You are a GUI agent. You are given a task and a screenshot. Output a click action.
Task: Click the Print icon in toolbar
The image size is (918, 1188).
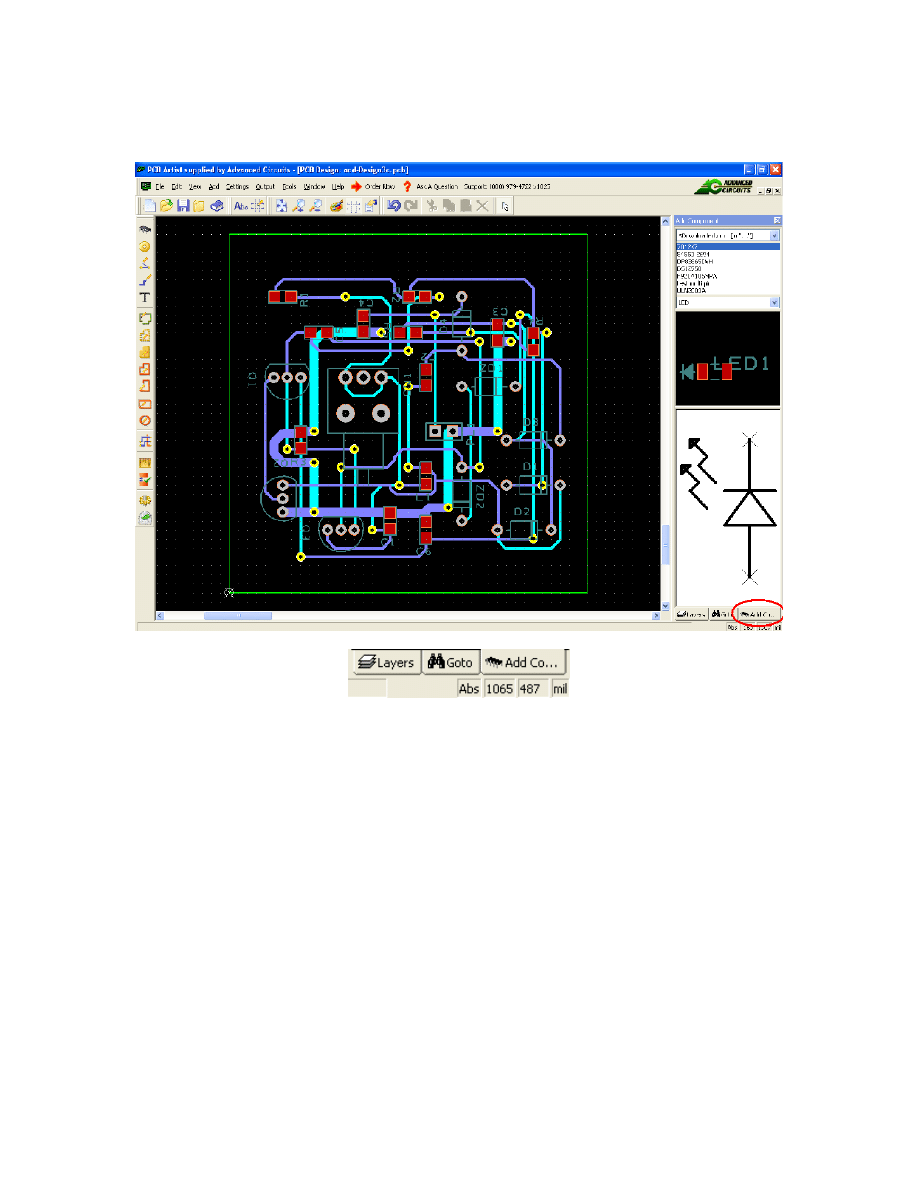(x=216, y=205)
